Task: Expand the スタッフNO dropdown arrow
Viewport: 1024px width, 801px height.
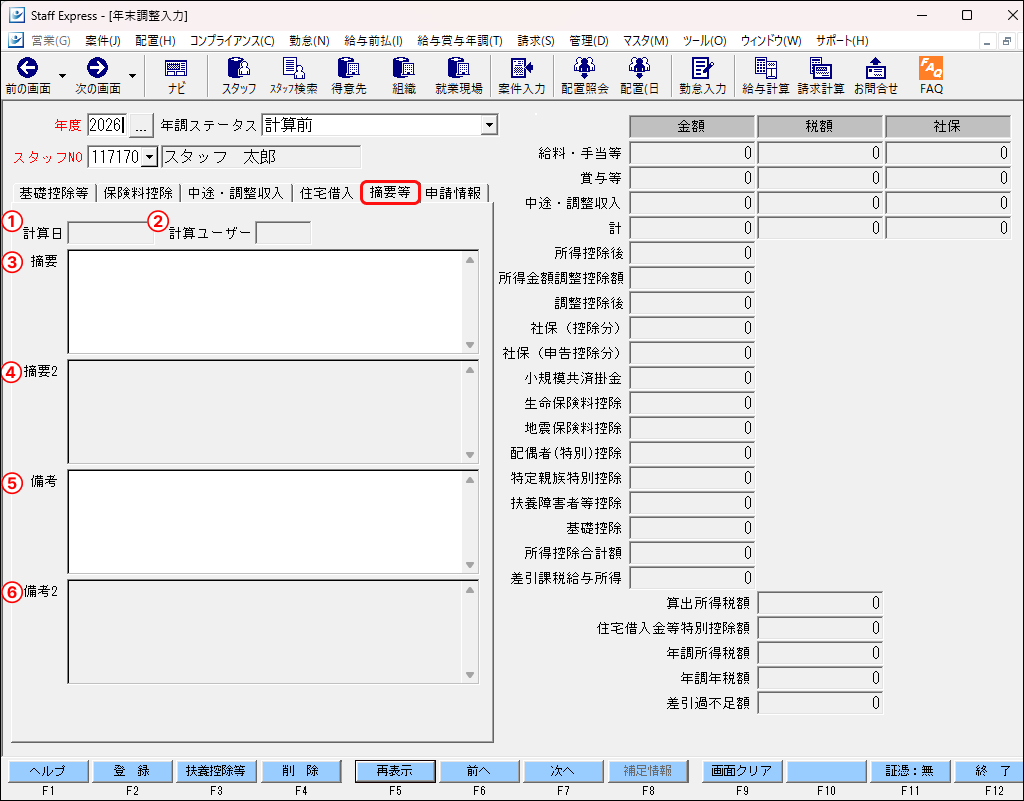Action: (x=150, y=157)
